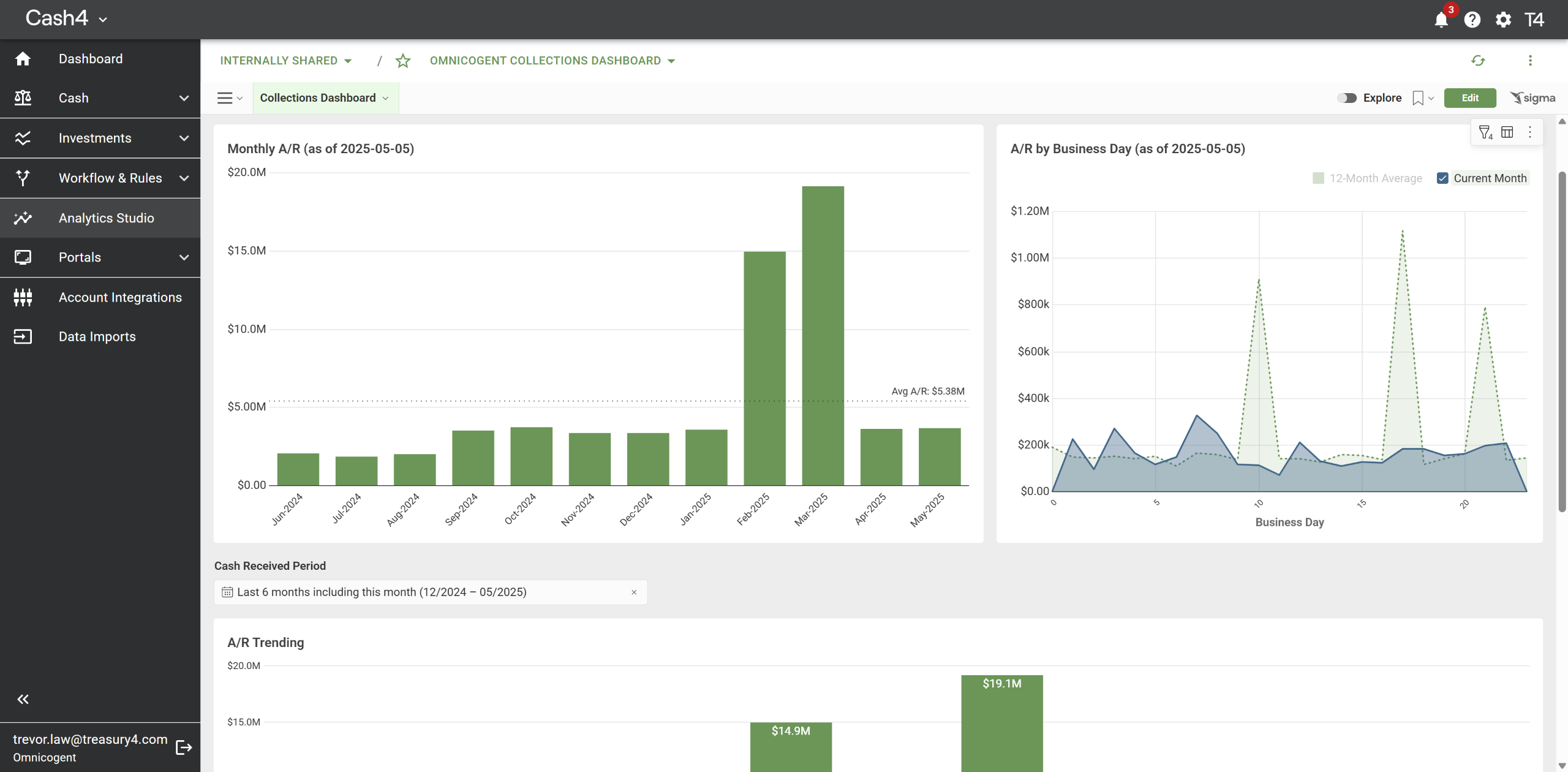Enable the 12-Month Average legend checkbox

click(1319, 178)
